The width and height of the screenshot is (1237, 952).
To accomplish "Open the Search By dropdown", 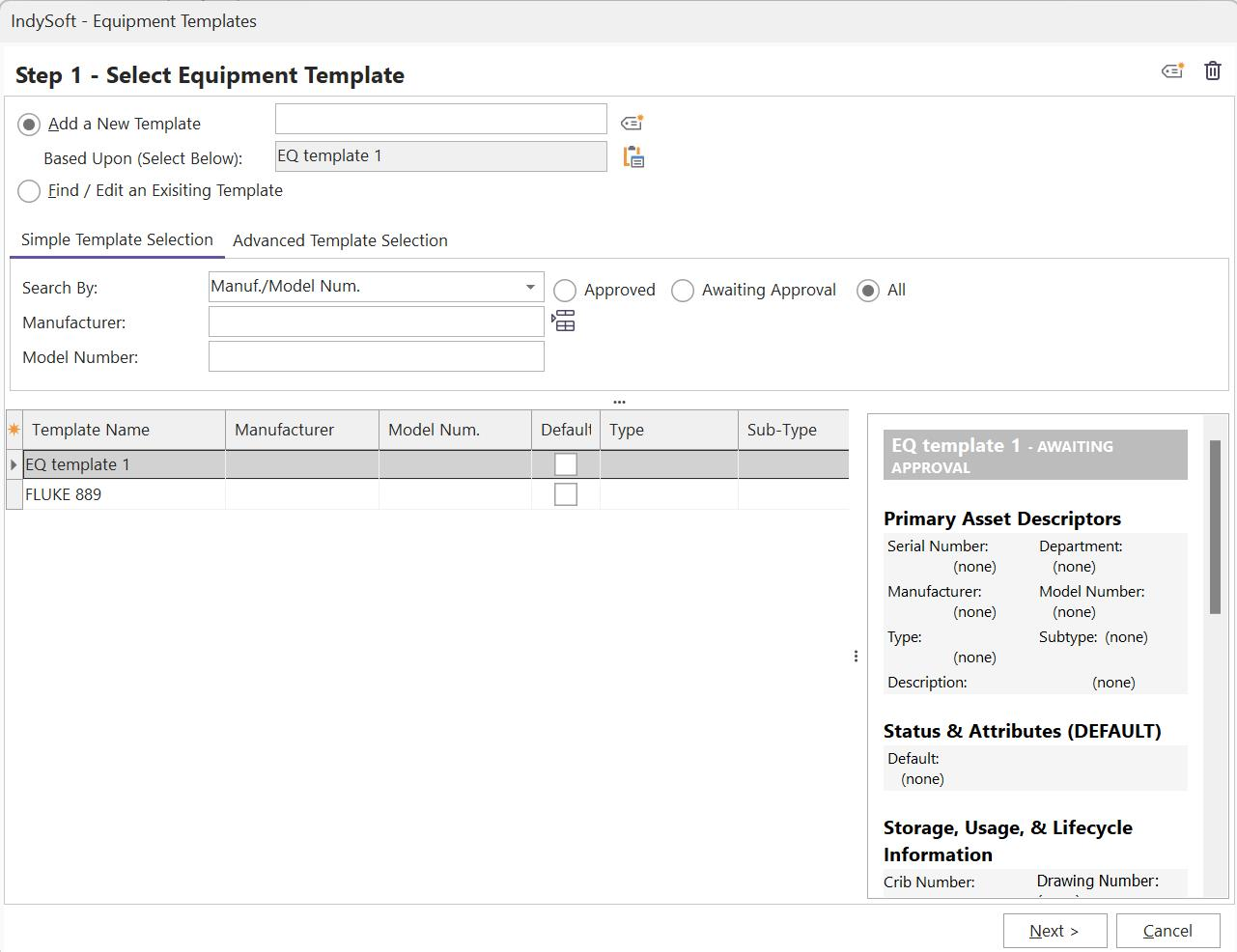I will tap(530, 287).
